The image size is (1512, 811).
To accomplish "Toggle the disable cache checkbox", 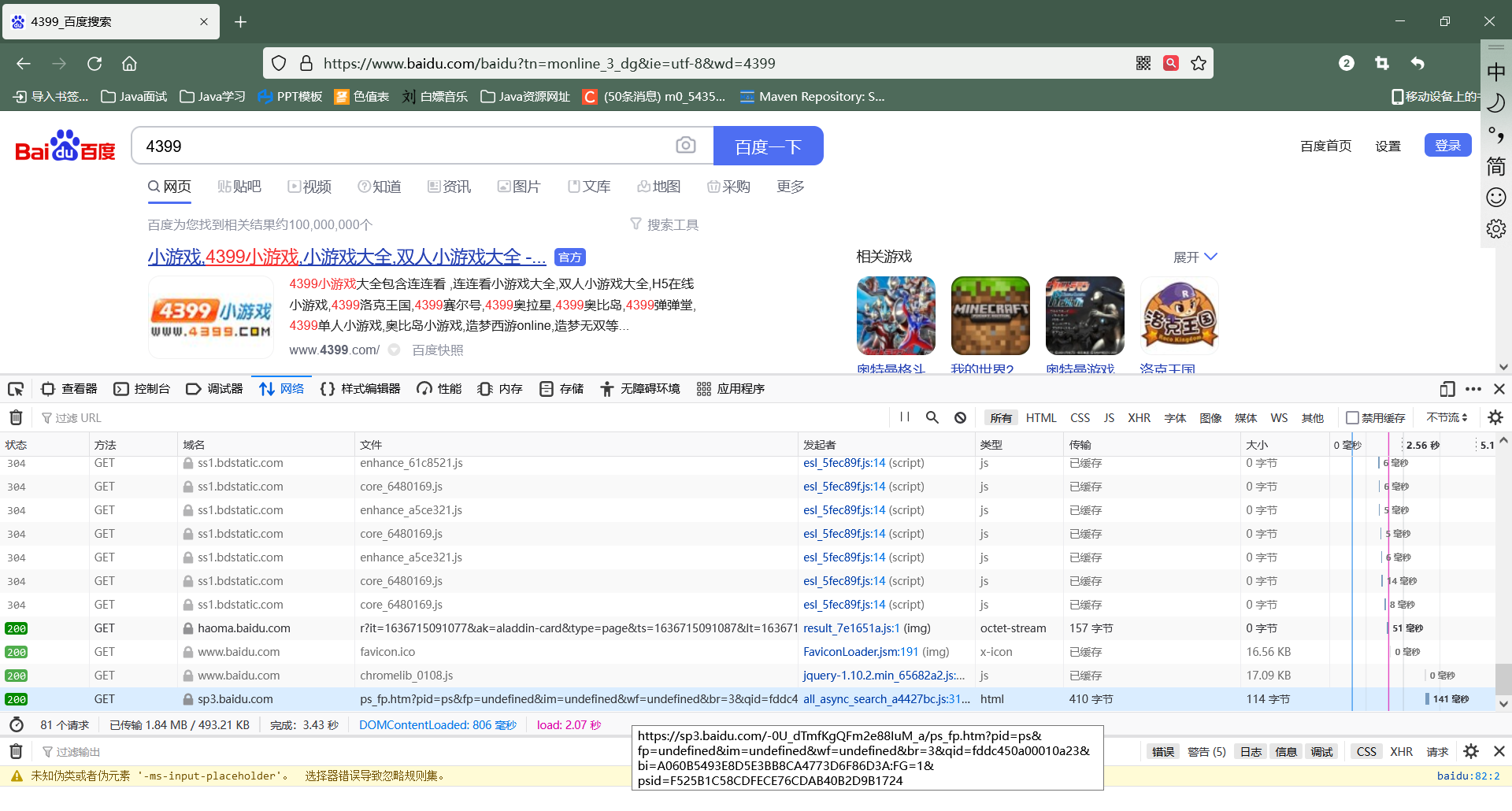I will (x=1352, y=418).
